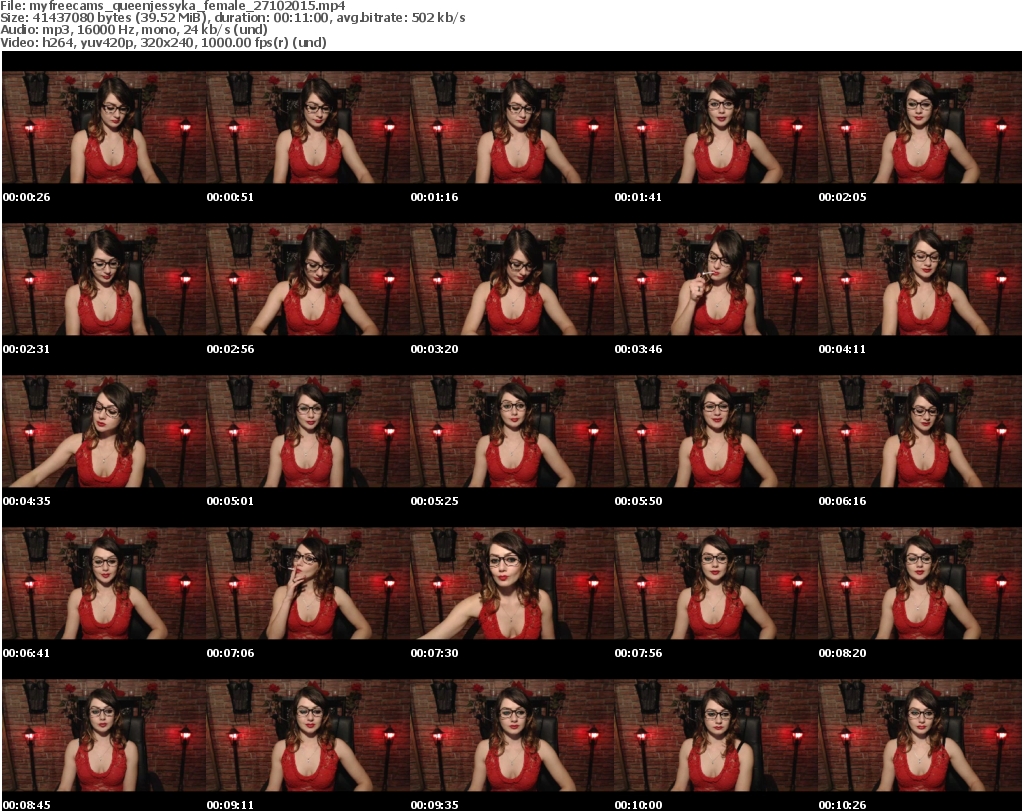Click the frame timestamped 00:04:35

click(104, 432)
